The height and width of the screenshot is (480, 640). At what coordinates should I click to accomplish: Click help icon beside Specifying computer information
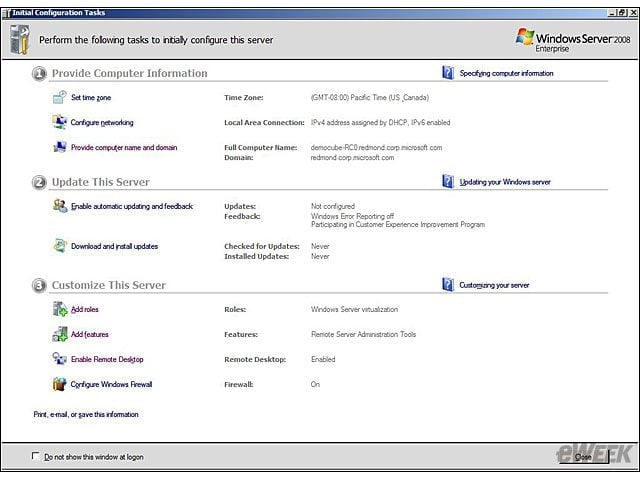point(448,73)
